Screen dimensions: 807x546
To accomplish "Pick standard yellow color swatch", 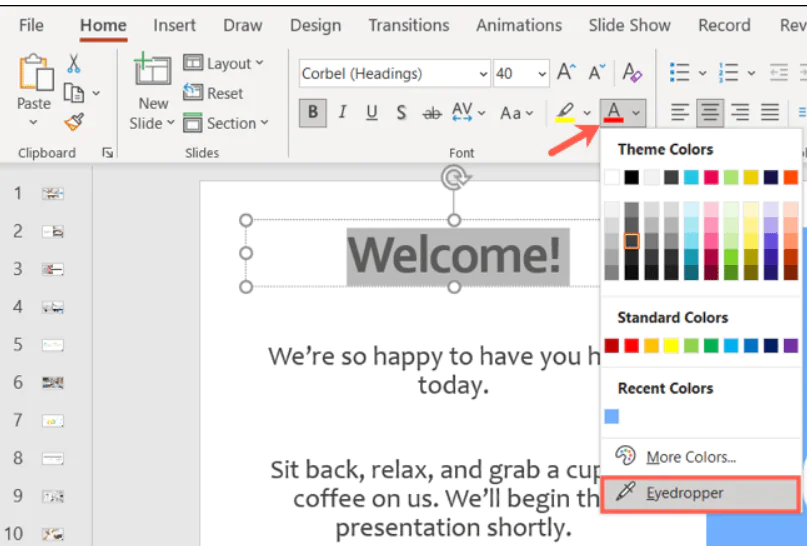I will pos(671,345).
